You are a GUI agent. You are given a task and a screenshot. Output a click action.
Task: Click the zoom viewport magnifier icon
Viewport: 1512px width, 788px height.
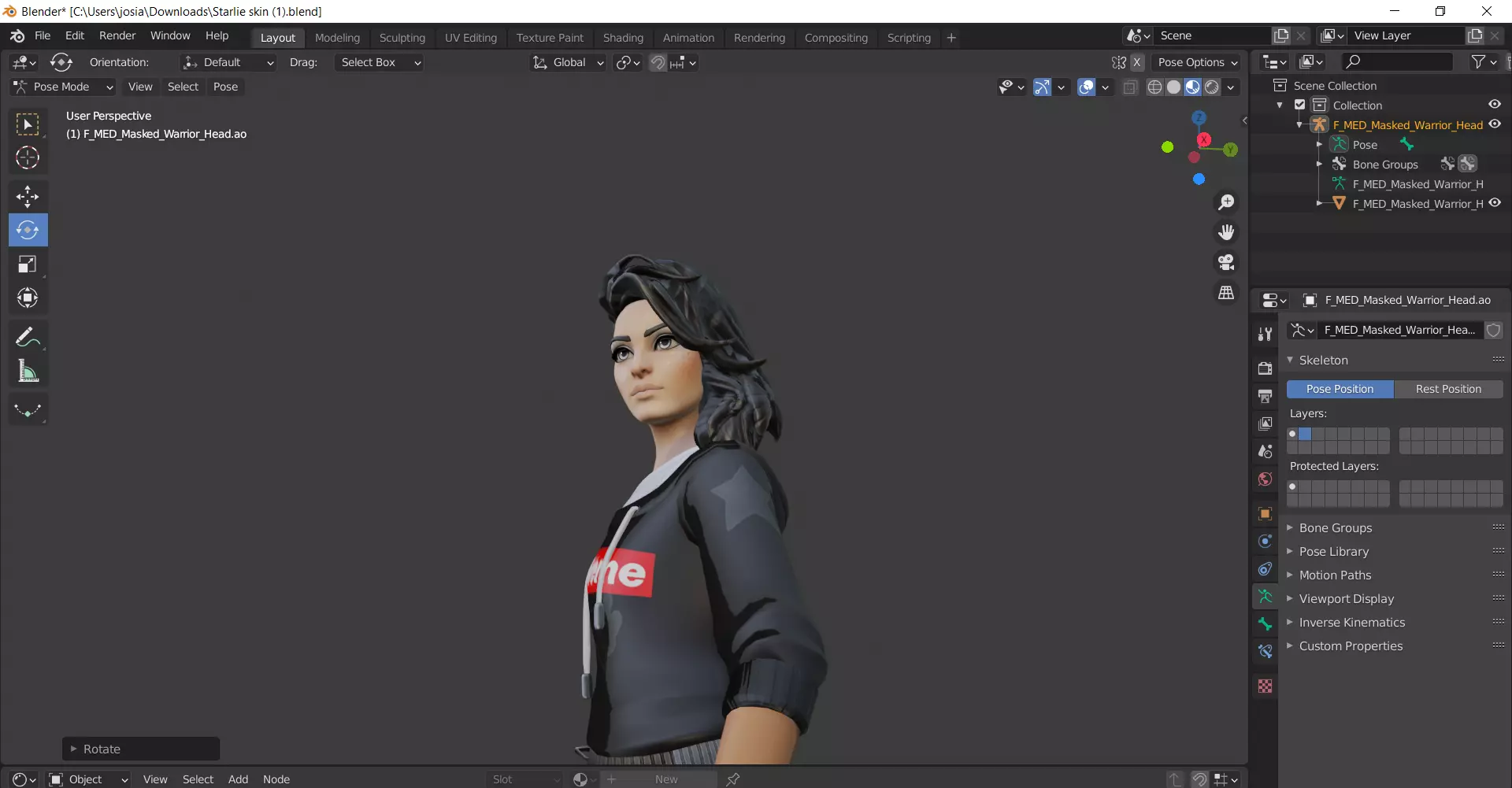pos(1226,202)
